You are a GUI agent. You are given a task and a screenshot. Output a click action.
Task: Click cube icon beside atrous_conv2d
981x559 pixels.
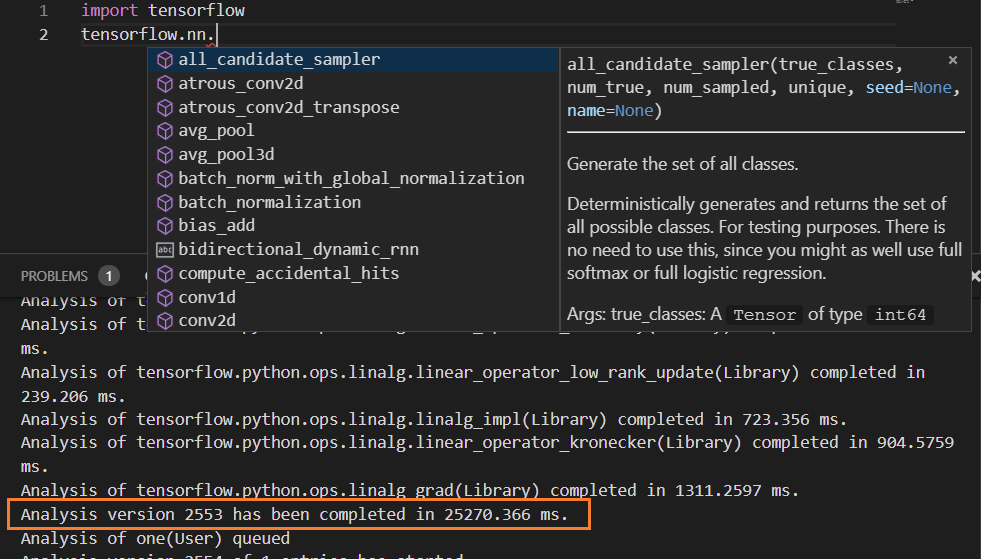[165, 83]
